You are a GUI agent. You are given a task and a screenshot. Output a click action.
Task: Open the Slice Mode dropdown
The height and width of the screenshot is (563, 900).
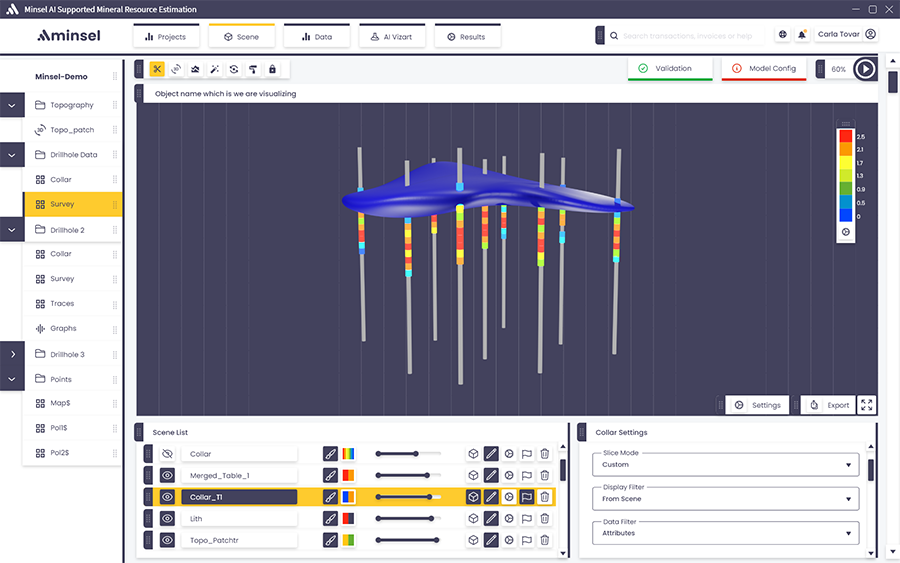pos(725,465)
